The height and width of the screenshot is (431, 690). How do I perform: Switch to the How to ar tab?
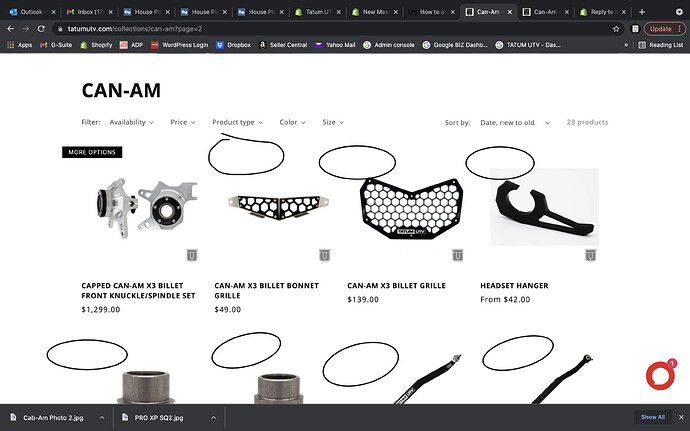pyautogui.click(x=432, y=12)
